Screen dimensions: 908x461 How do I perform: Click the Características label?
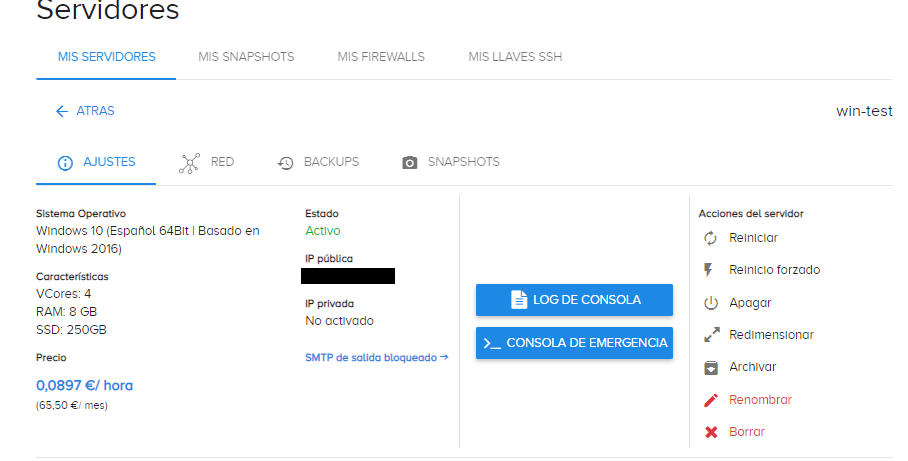72,277
